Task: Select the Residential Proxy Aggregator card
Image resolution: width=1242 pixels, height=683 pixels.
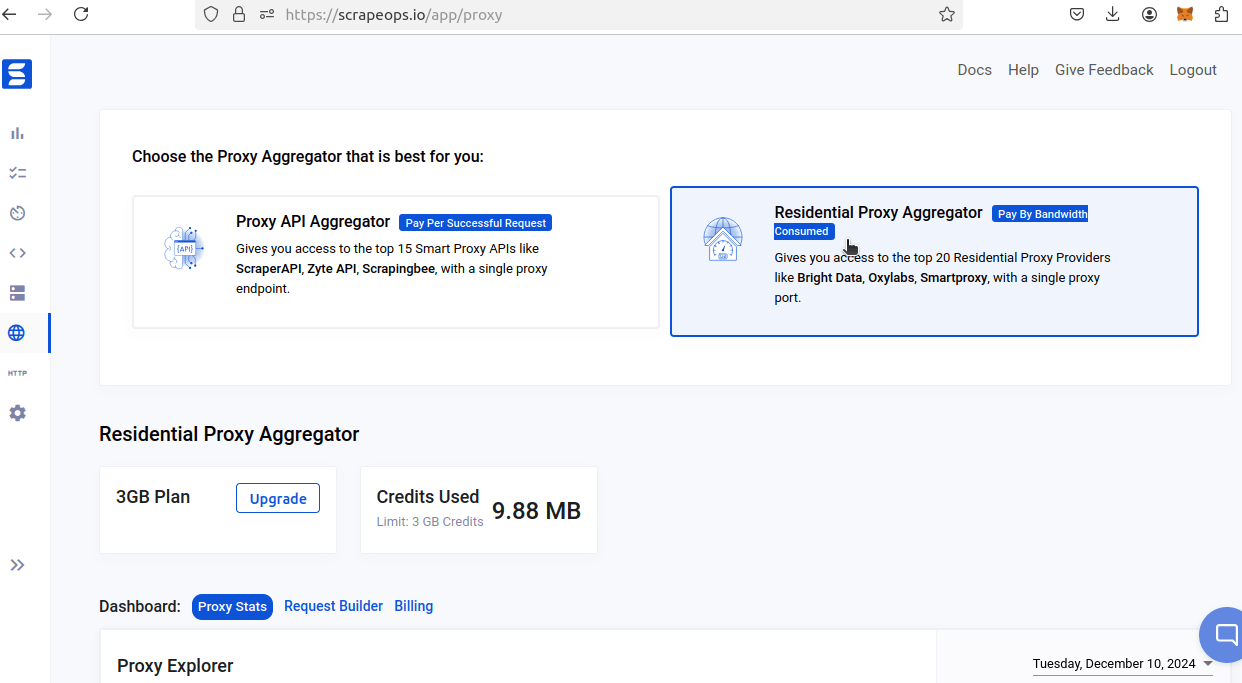Action: 934,261
